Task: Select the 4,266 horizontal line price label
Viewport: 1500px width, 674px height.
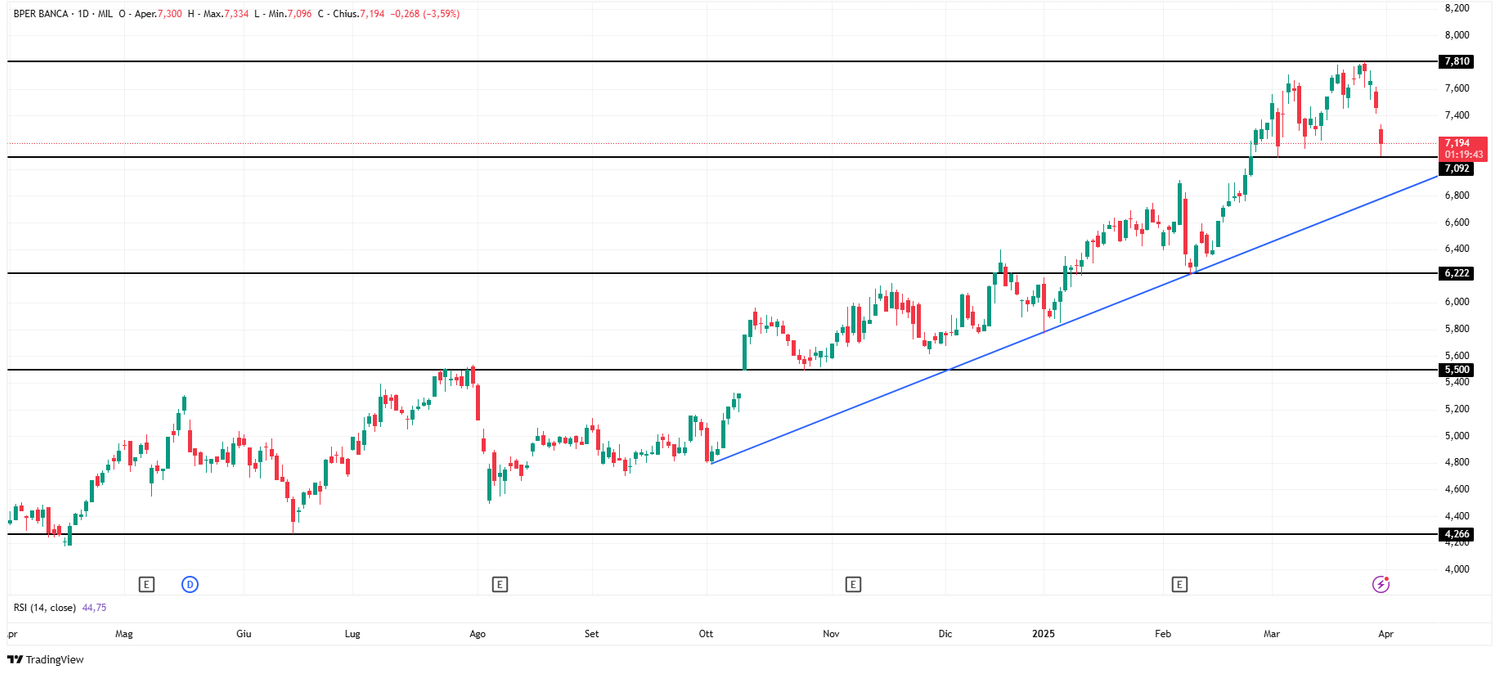Action: (1457, 534)
